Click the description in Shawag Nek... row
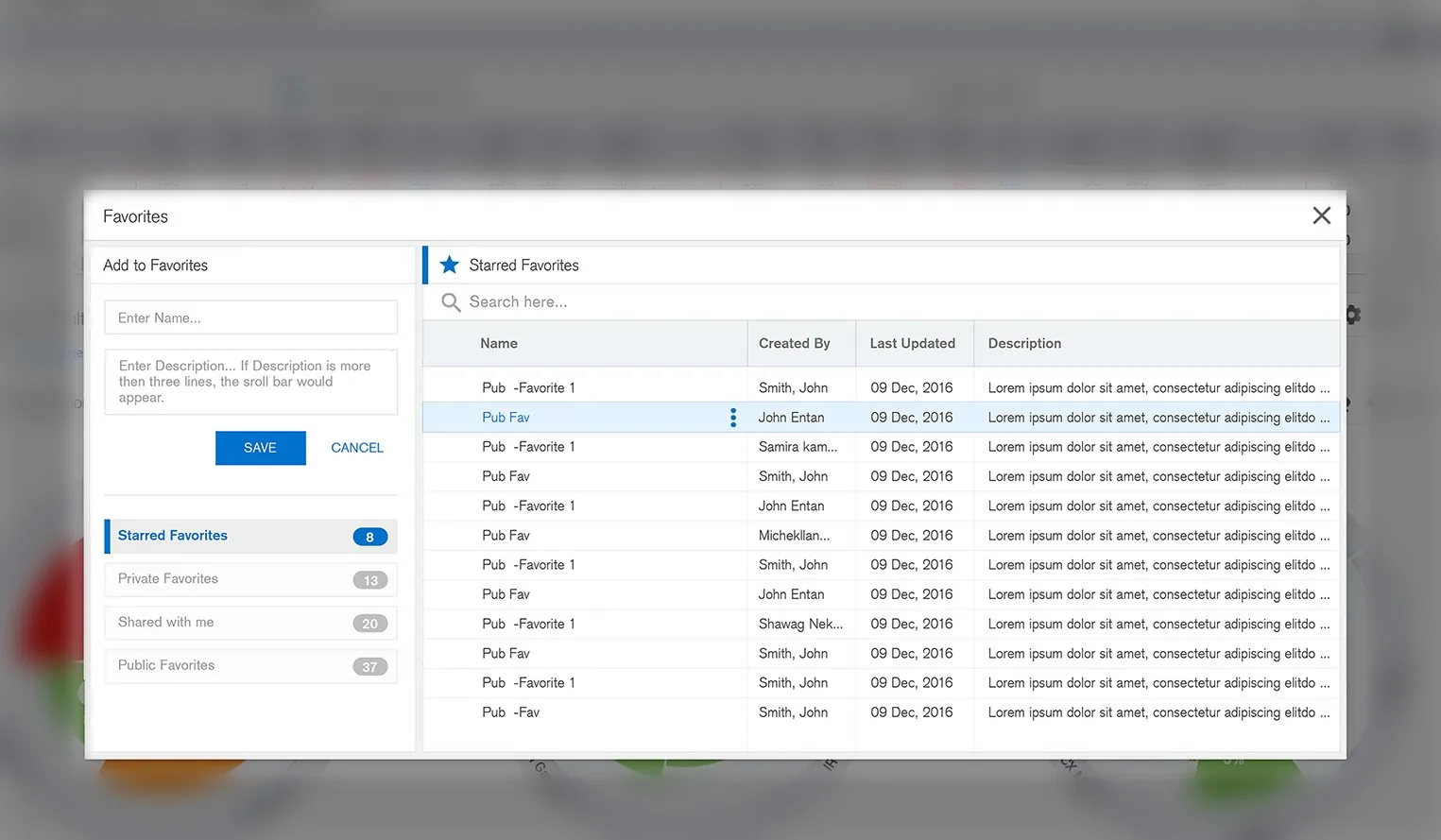 pos(1158,624)
